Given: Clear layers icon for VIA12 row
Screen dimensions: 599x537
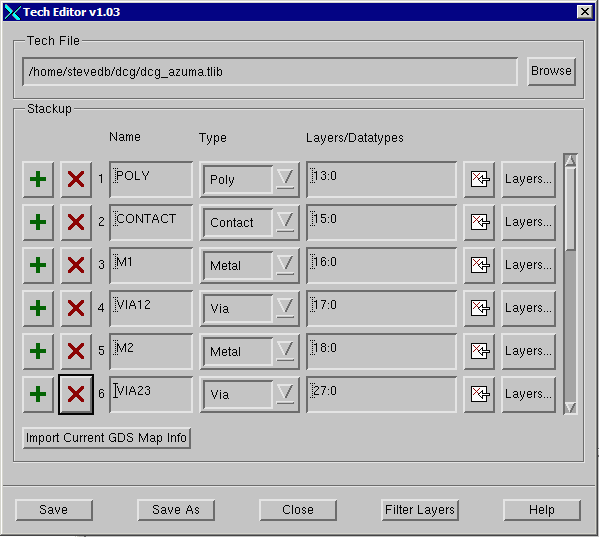Looking at the screenshot, I should (x=479, y=308).
